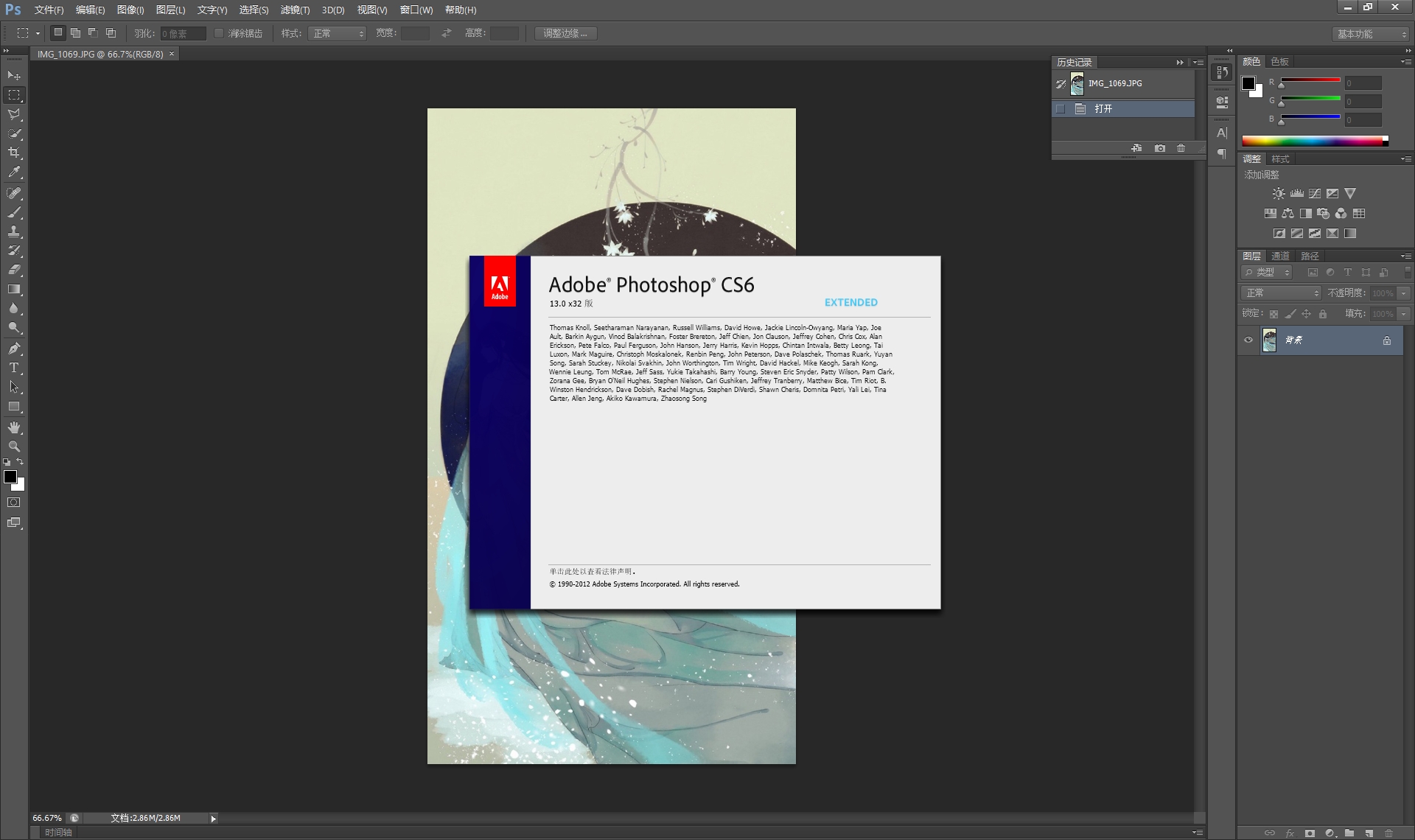The height and width of the screenshot is (840, 1415).
Task: Select the Rectangle shape tool
Action: tap(14, 407)
